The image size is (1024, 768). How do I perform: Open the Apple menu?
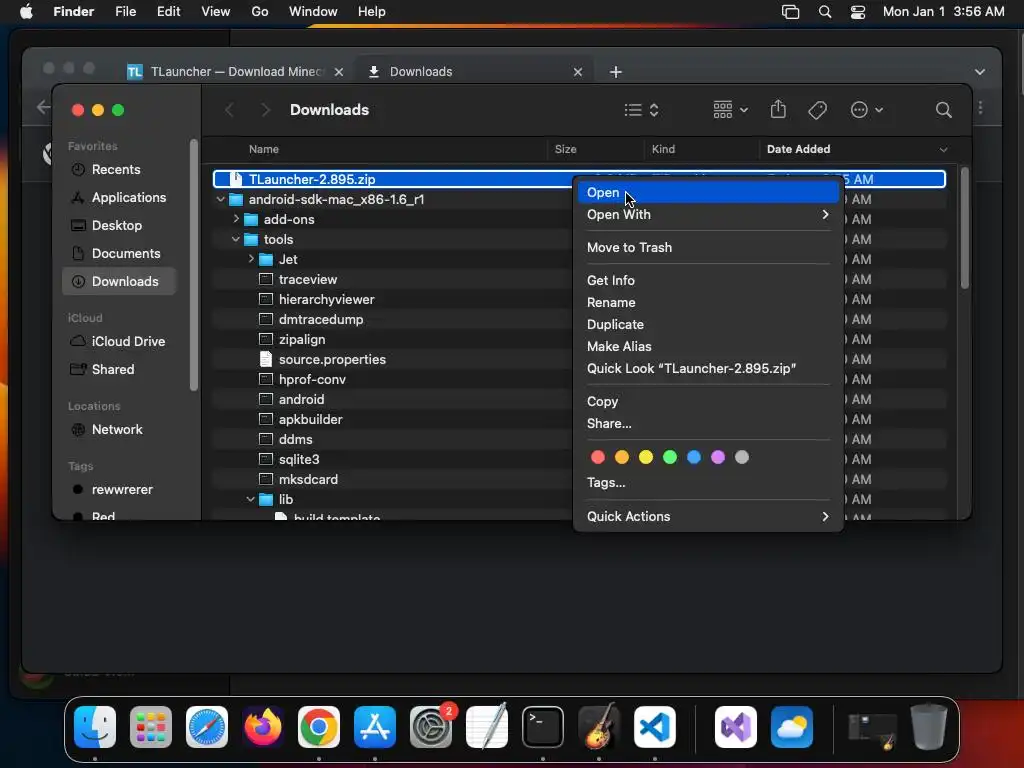pos(26,12)
